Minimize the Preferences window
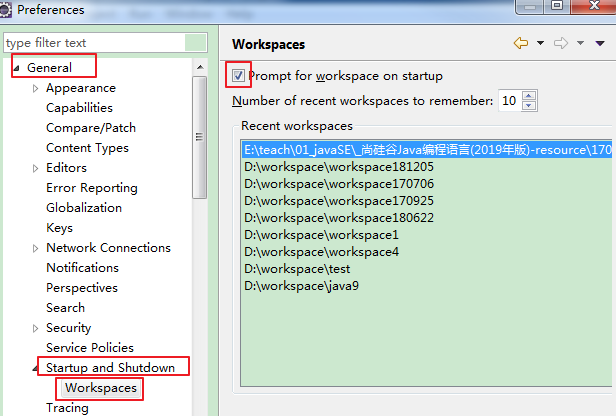Screen dimensions: 616x416 pos(530,7)
